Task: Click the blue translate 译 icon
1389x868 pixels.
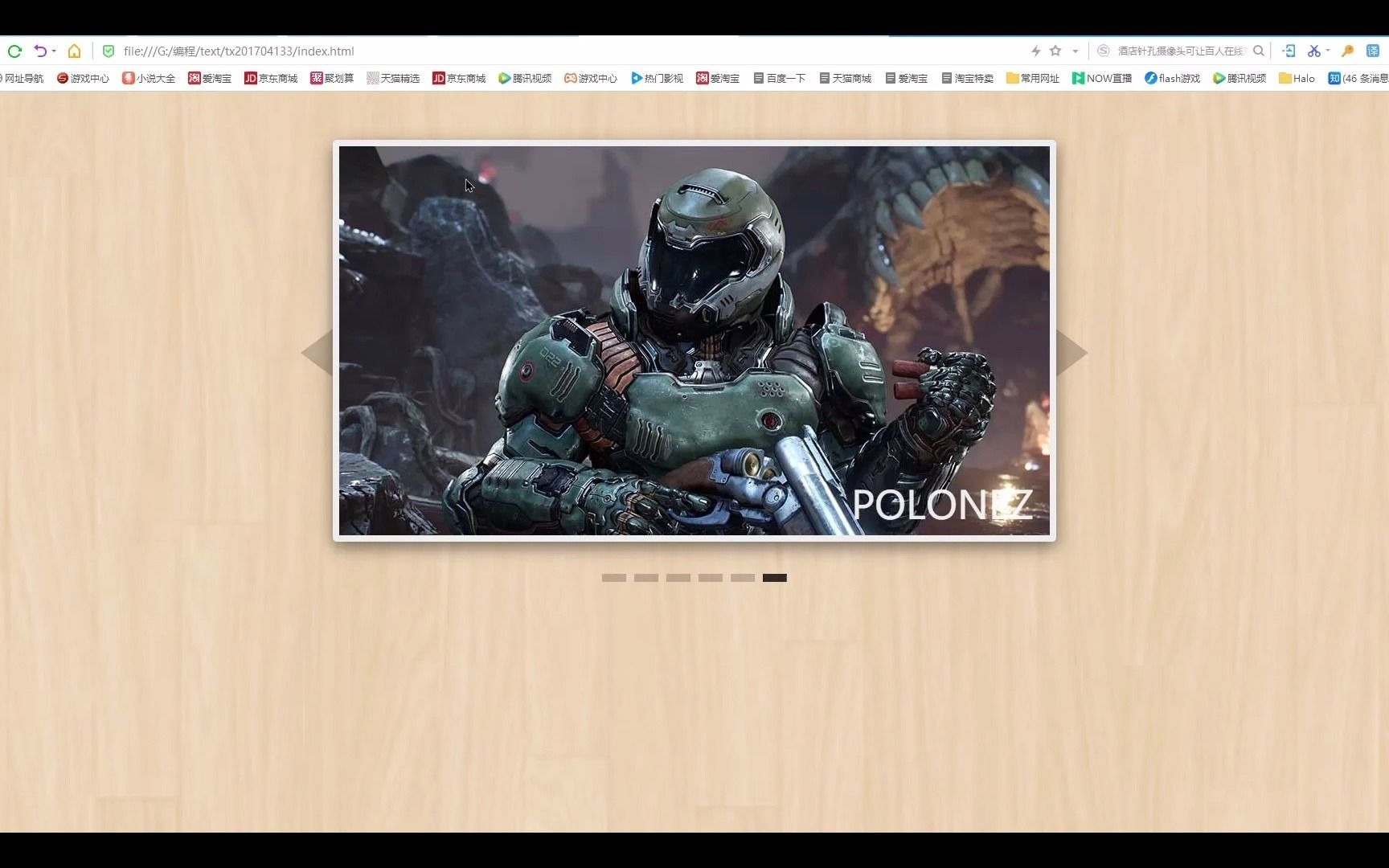Action: click(x=1373, y=51)
